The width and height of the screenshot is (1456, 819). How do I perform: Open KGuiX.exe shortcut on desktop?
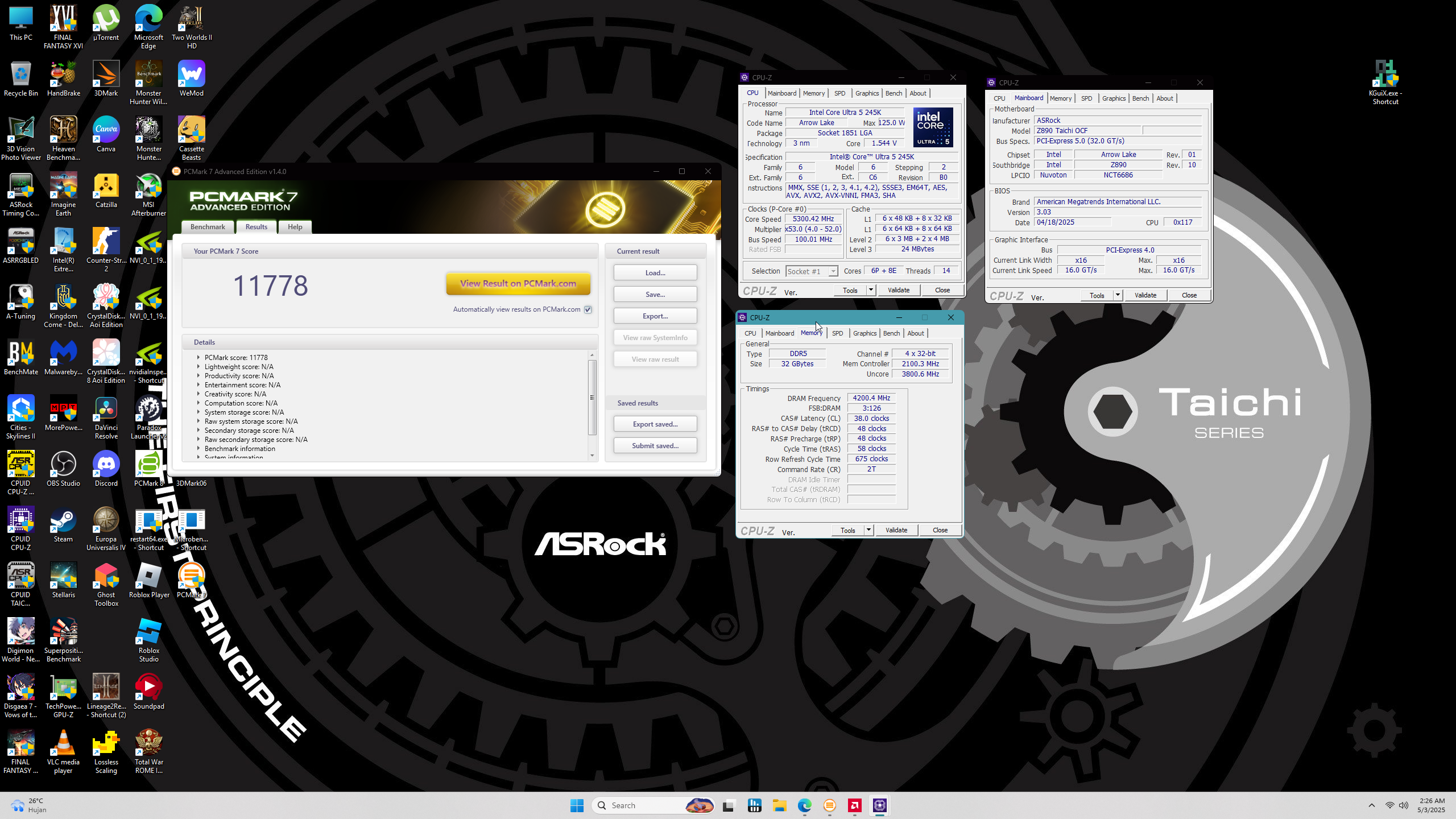coord(1385,83)
